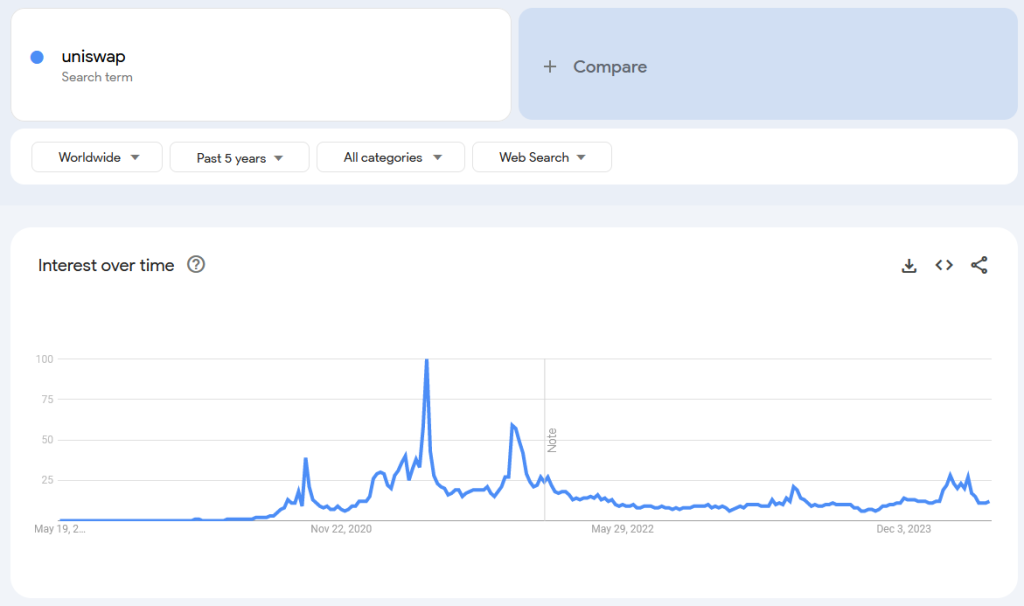
Task: Click the Interest over time heading
Action: click(106, 265)
